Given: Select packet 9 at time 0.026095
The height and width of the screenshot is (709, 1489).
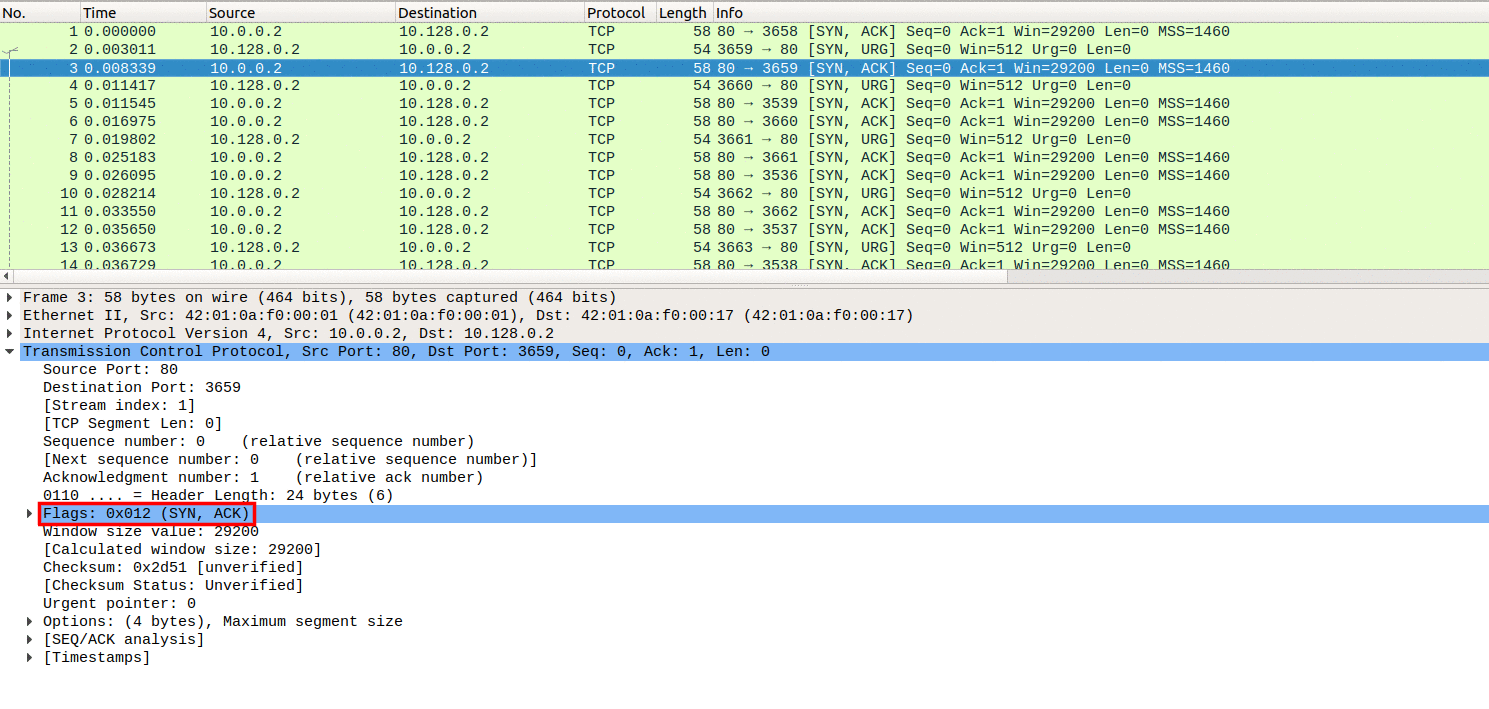Looking at the screenshot, I should [x=744, y=176].
